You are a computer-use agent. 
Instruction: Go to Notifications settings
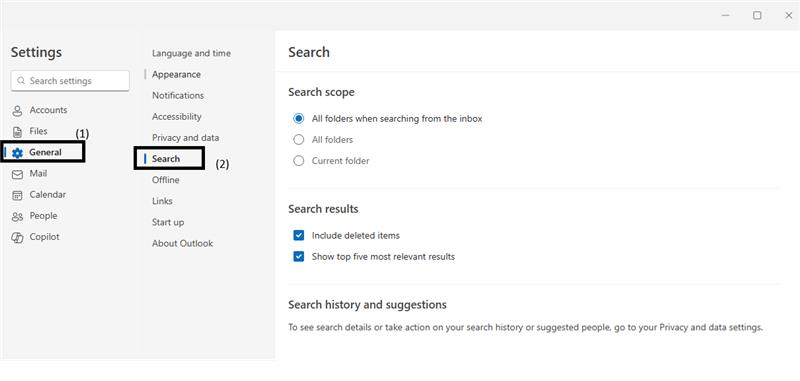pos(178,95)
